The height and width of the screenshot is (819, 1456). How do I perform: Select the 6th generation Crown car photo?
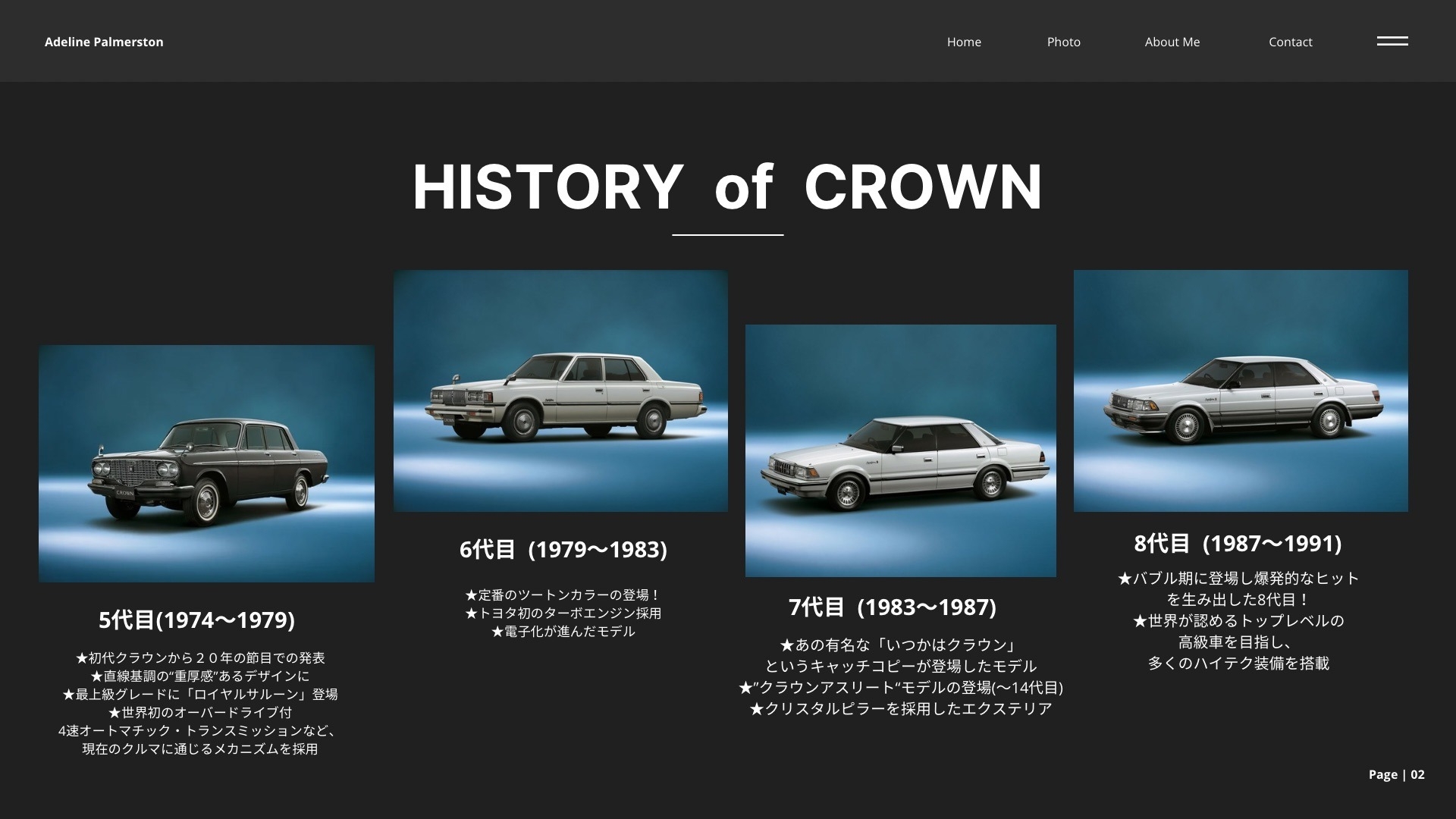point(560,391)
